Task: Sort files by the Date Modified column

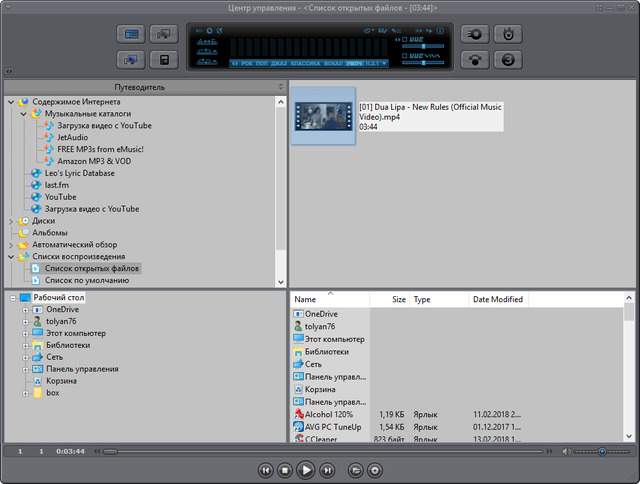Action: point(497,299)
